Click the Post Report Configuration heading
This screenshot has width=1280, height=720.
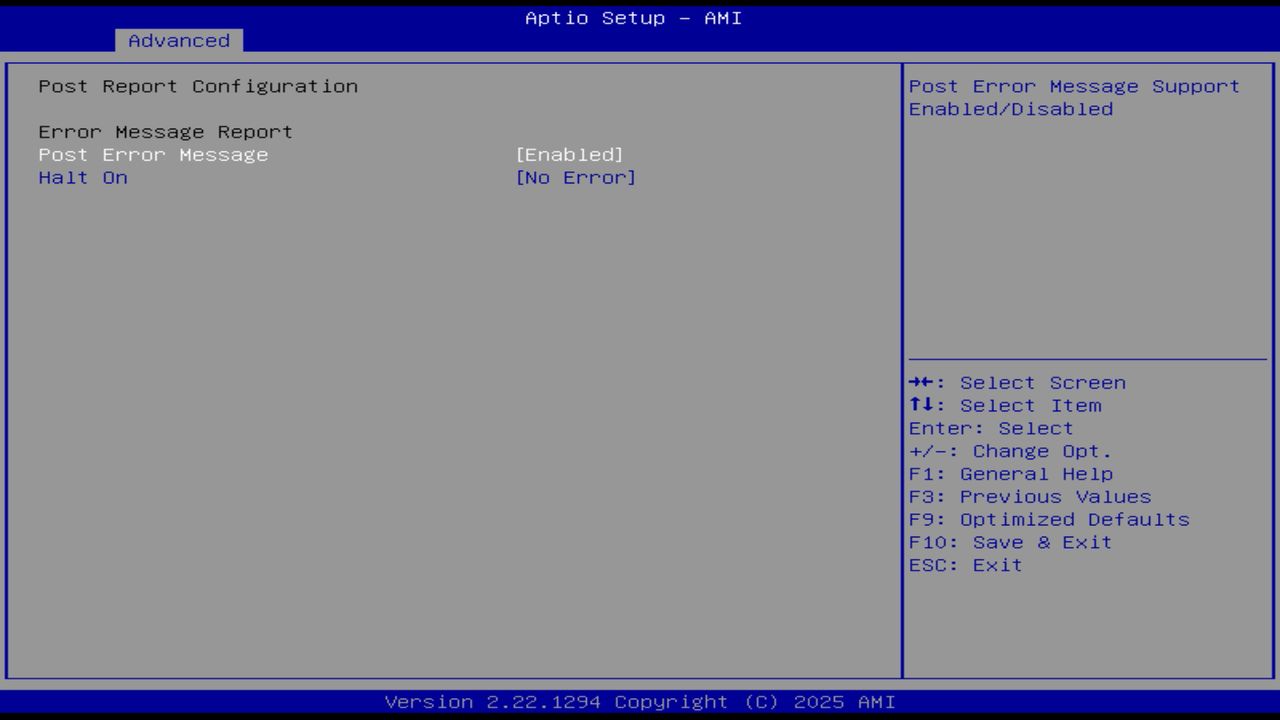[x=197, y=86]
